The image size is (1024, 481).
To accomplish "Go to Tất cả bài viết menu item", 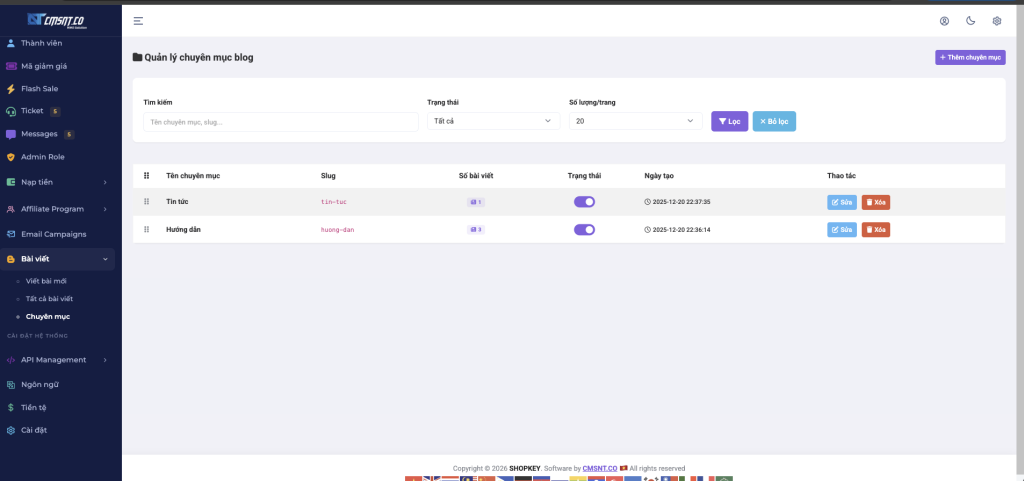I will (x=49, y=299).
